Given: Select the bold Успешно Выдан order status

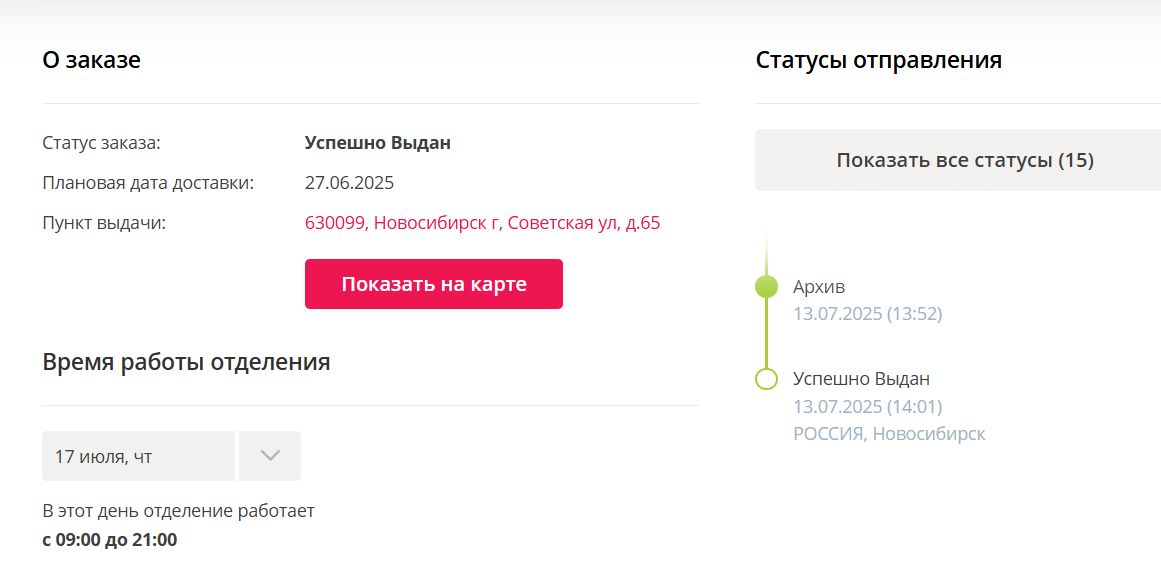Looking at the screenshot, I should 378,143.
